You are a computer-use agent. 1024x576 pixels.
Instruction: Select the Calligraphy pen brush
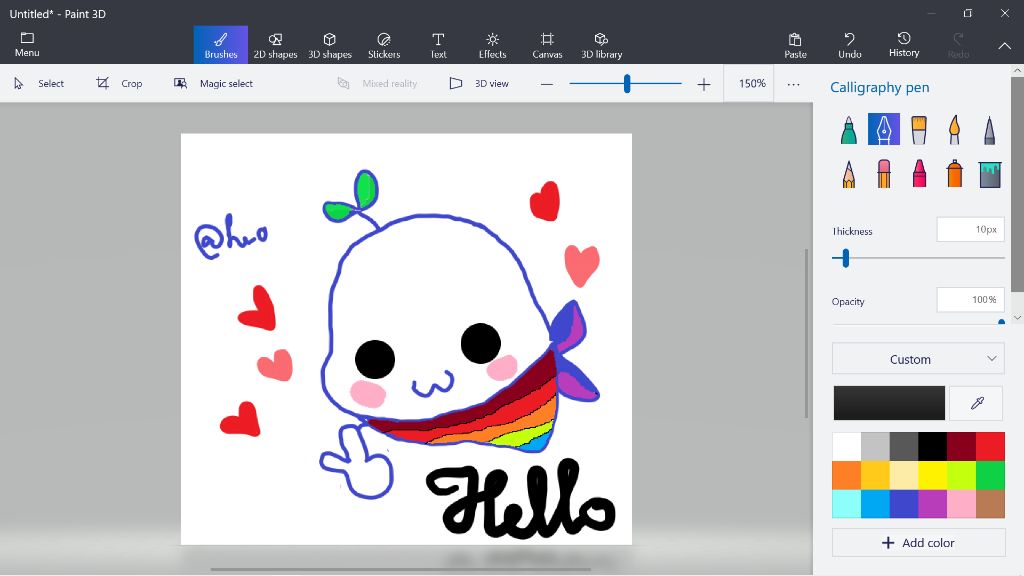point(884,129)
